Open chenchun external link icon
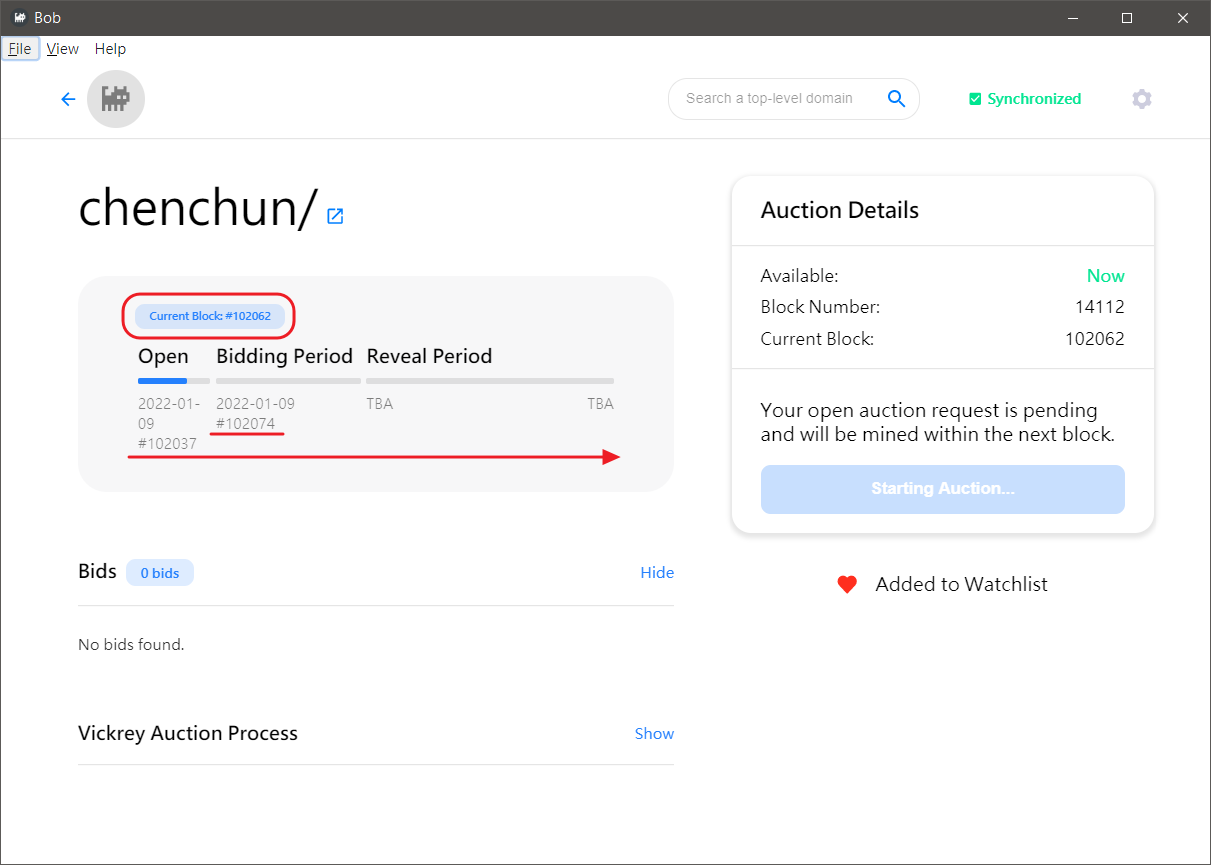The height and width of the screenshot is (865, 1211). click(336, 216)
